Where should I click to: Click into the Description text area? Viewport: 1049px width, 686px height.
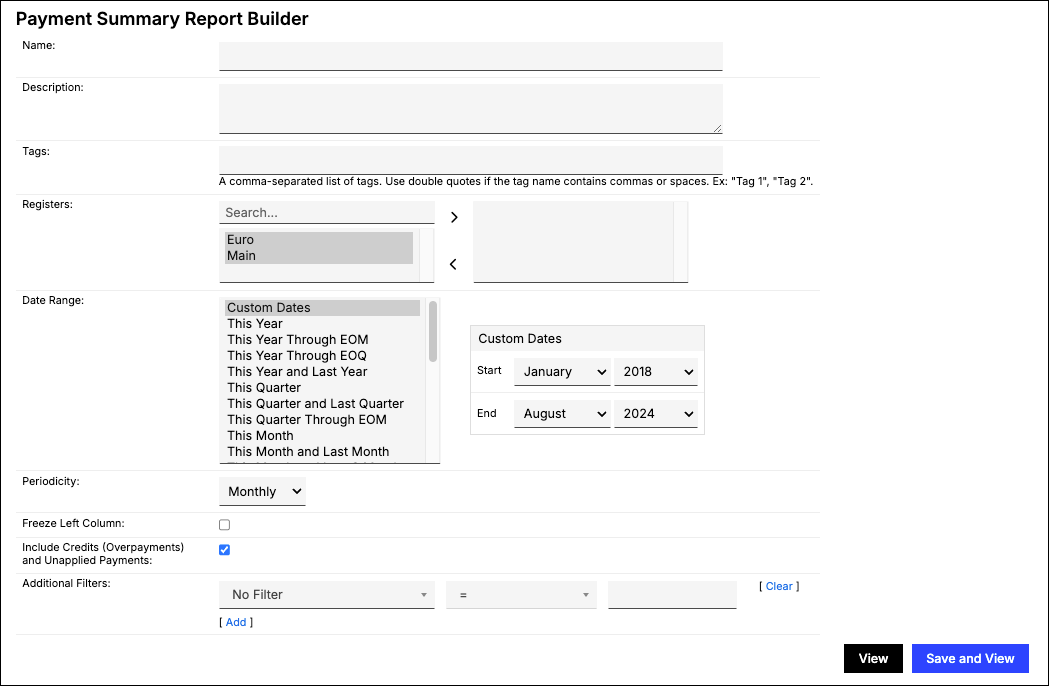[x=471, y=108]
